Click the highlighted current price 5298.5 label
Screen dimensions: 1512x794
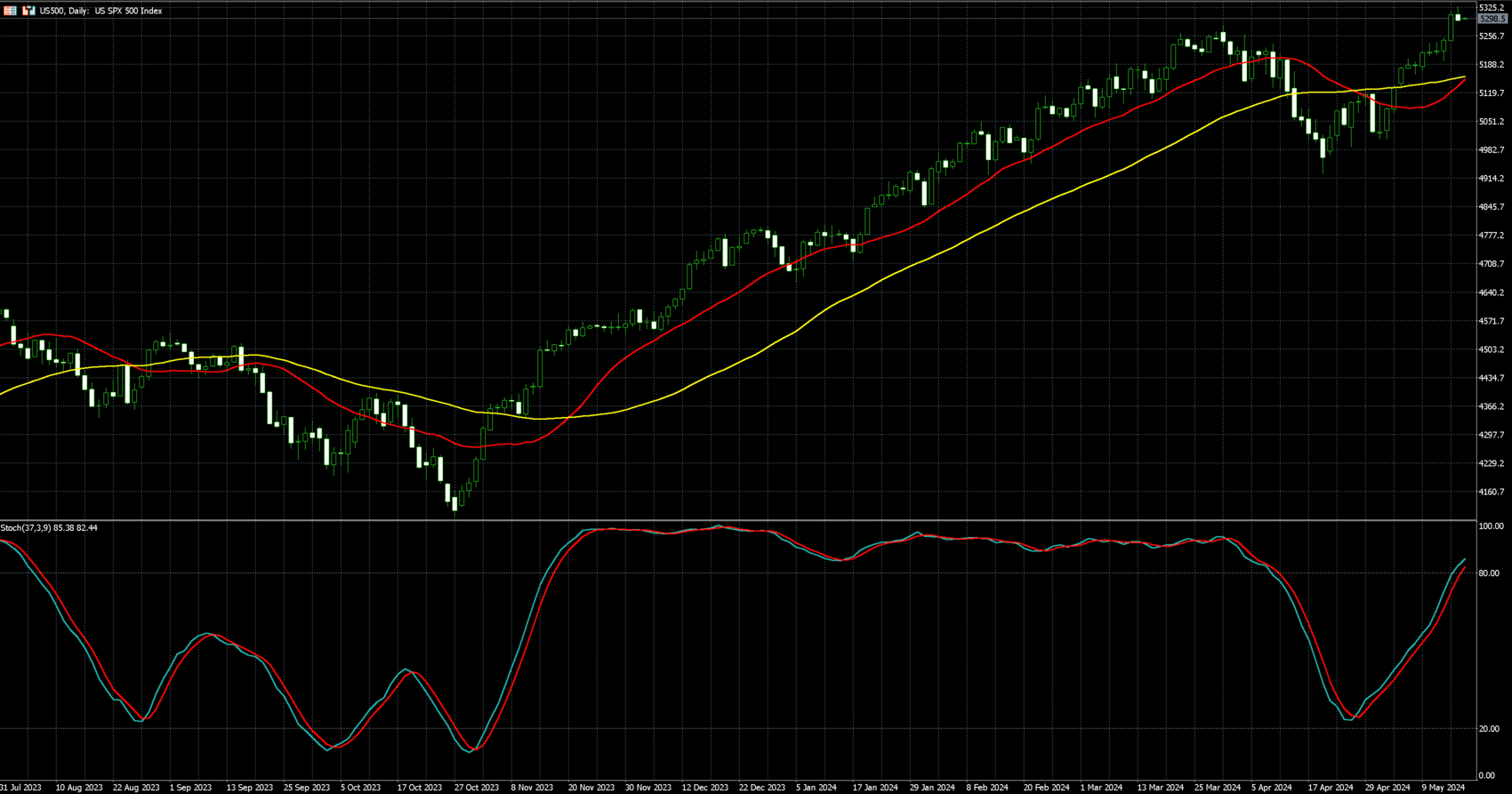click(x=1492, y=19)
